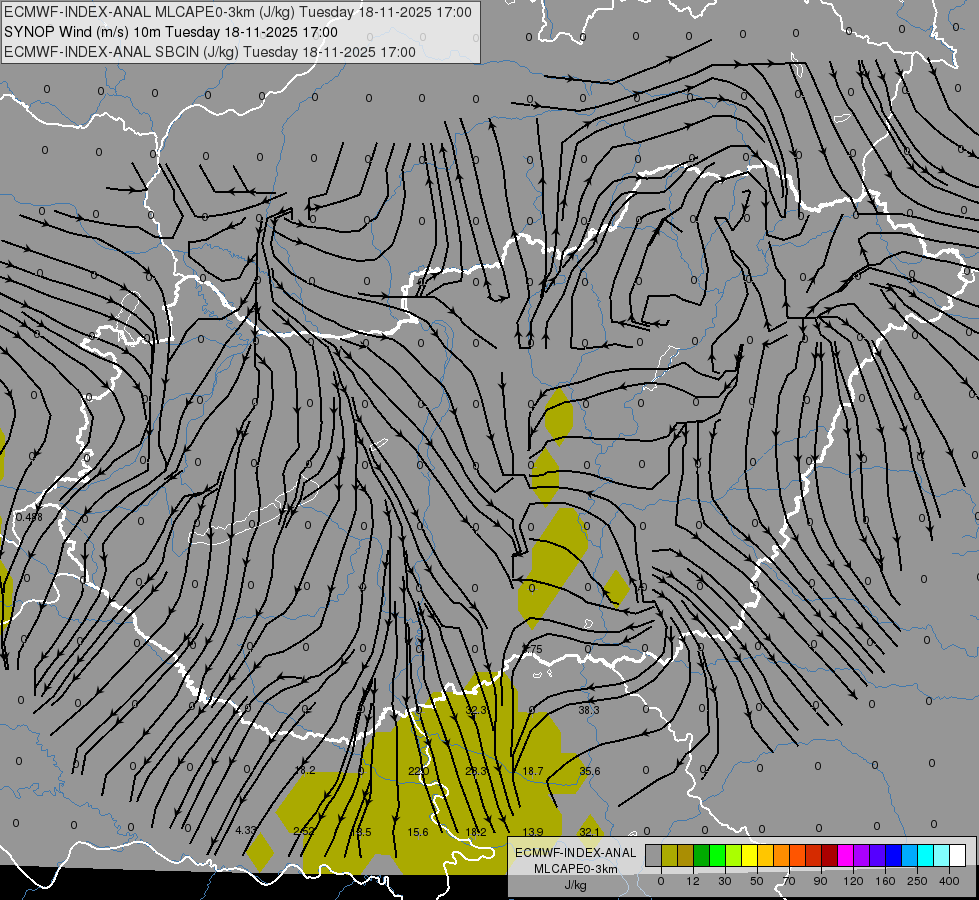
Task: Click the grid value 3.75
Action: coord(533,650)
